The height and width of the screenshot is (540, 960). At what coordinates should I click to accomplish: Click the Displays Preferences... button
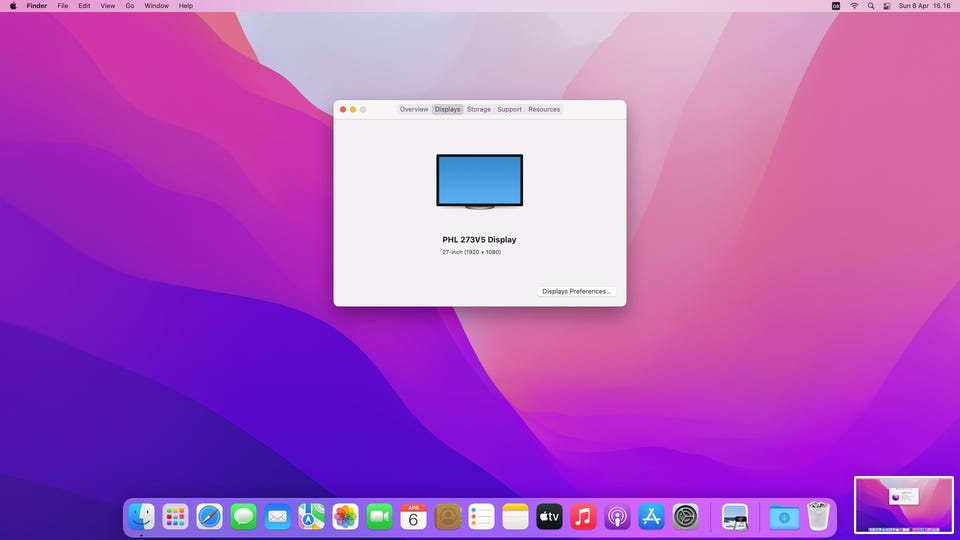click(x=576, y=291)
